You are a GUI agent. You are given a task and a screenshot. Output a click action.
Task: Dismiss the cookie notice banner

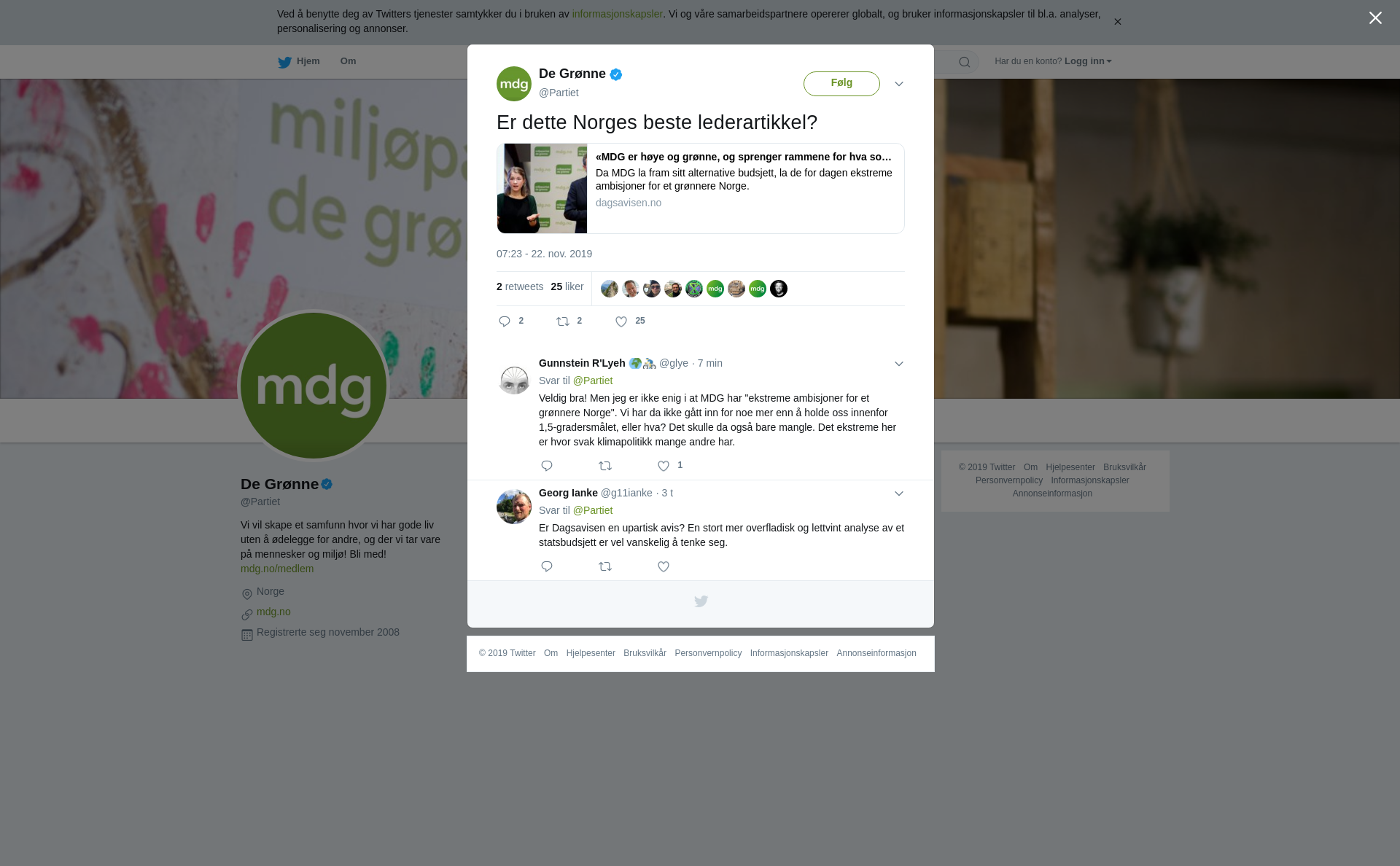1117,22
